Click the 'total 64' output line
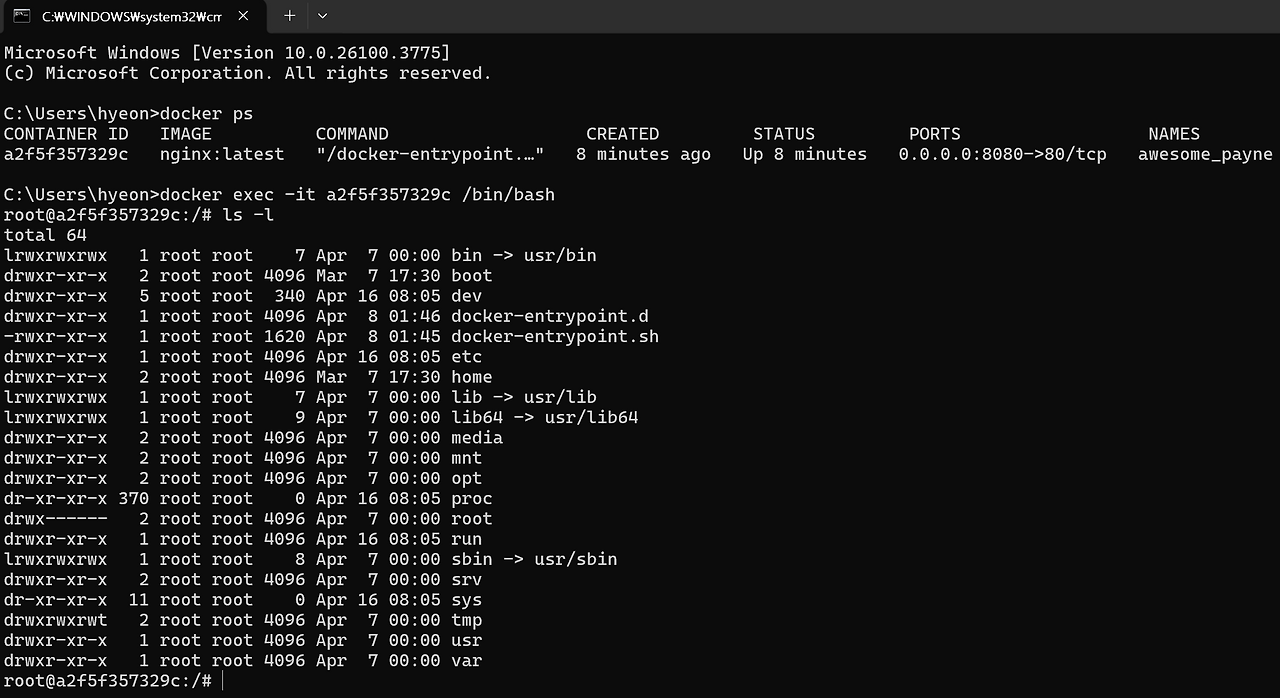The image size is (1280, 698). click(x=45, y=235)
